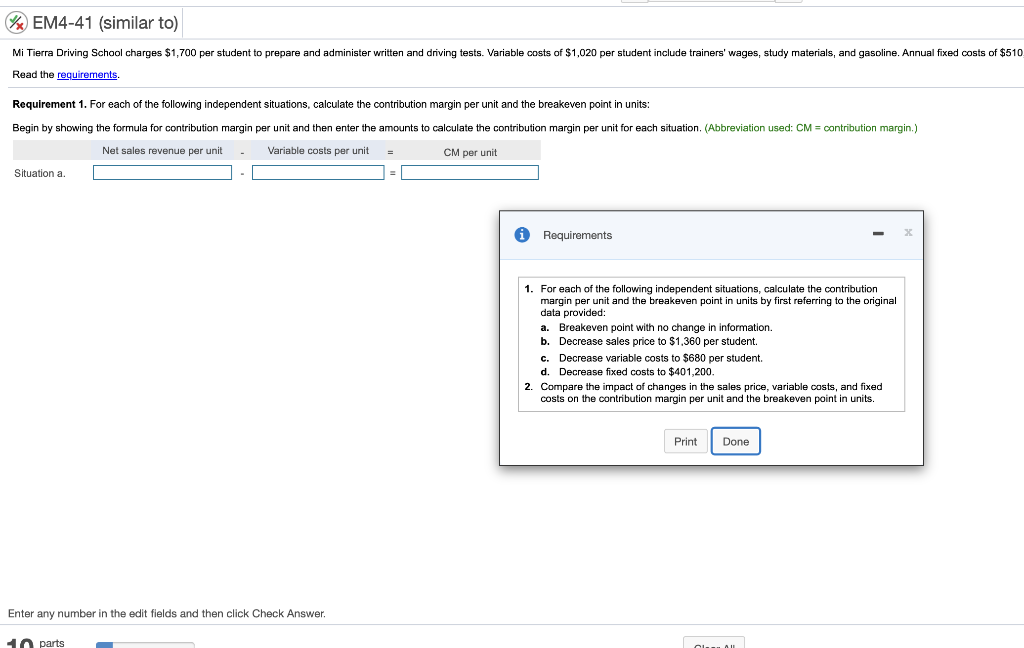The image size is (1024, 648).
Task: Click the Print button's printer action in Requirements
Action: 685,441
